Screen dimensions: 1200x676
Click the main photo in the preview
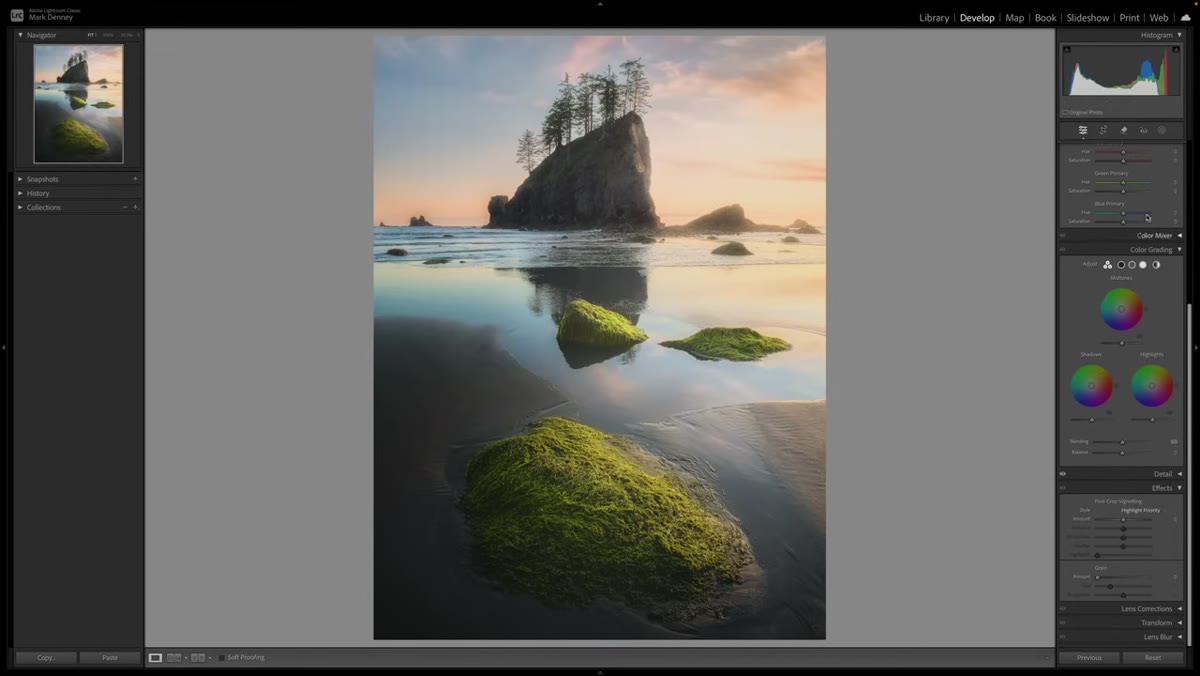pyautogui.click(x=600, y=338)
